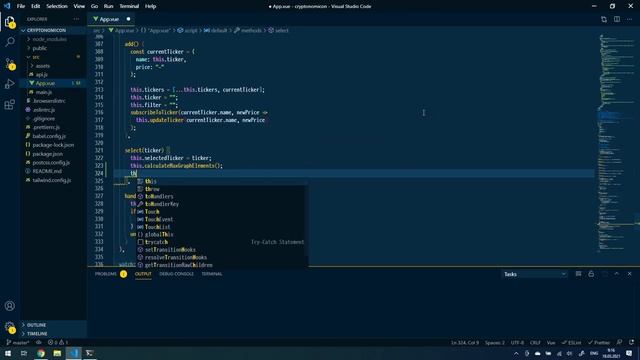Go to line via Ln 324 indicator

click(x=465, y=342)
